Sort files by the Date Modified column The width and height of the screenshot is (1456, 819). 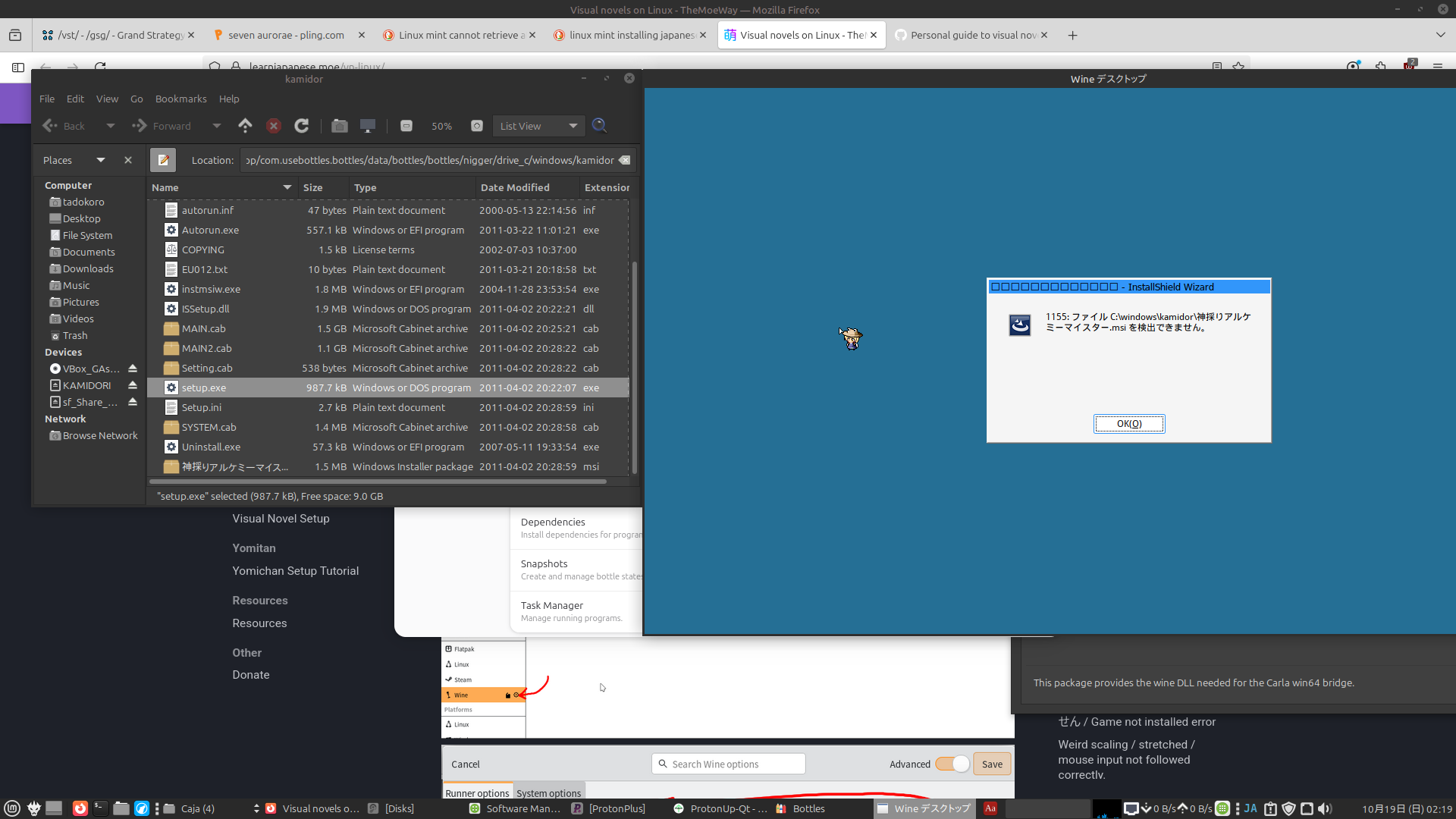(x=515, y=187)
